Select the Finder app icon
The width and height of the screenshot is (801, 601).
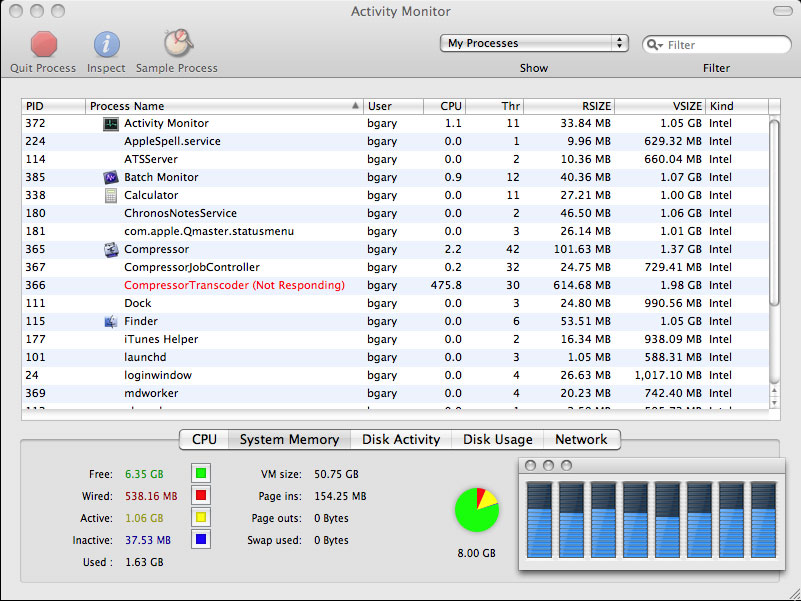(x=111, y=321)
